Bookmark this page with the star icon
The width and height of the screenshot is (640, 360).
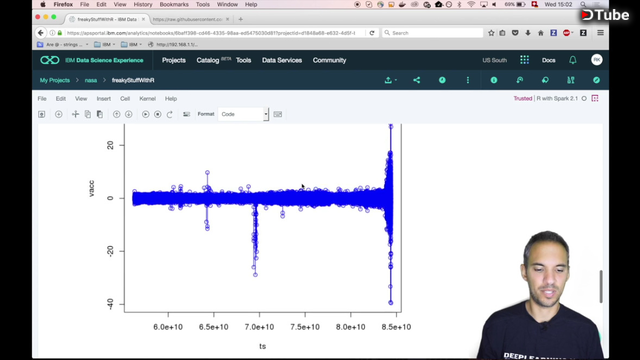491,33
